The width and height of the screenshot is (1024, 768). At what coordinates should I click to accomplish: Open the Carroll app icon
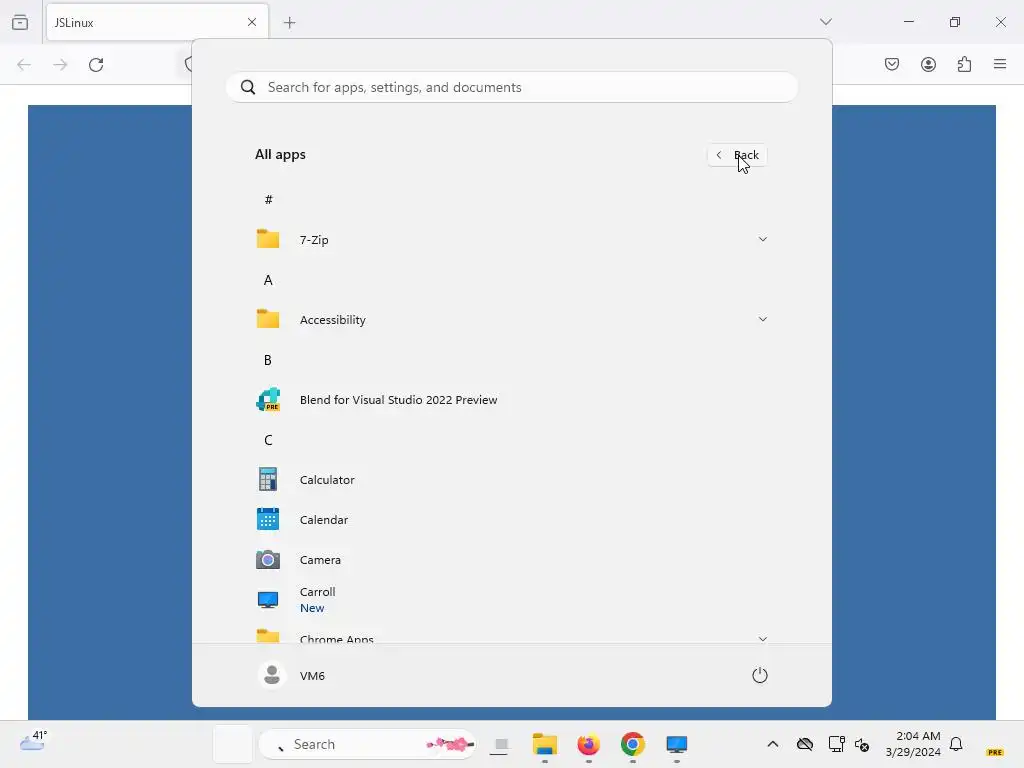click(x=268, y=600)
